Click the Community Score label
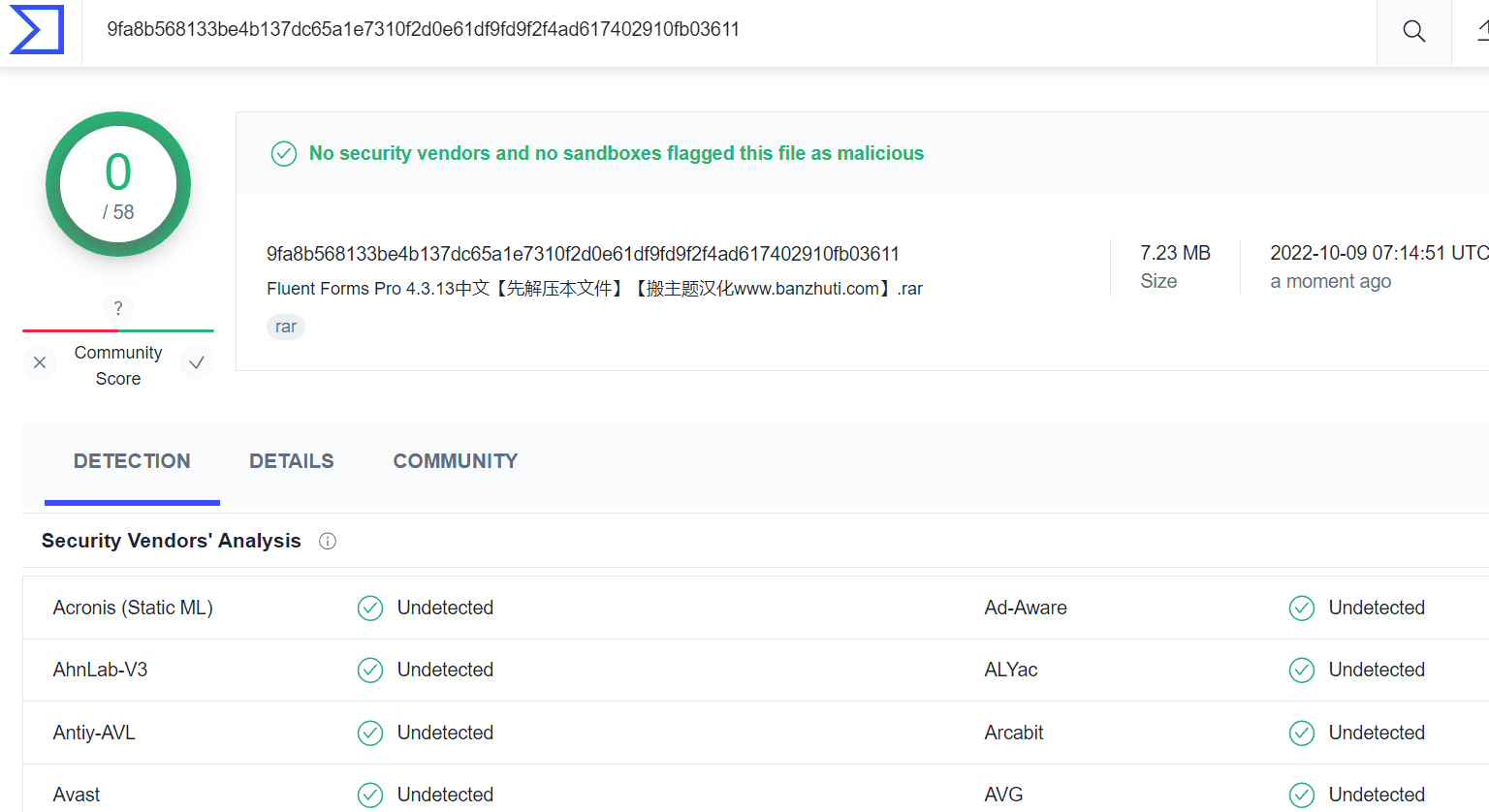The image size is (1489, 812). (x=118, y=365)
